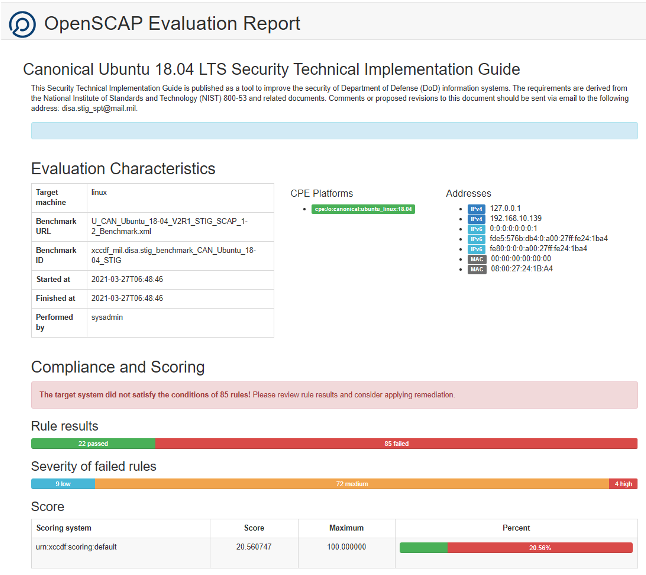Click the Canonical Ubuntu 18.04 LTS STIG heading
The height and width of the screenshot is (575, 646).
point(272,69)
